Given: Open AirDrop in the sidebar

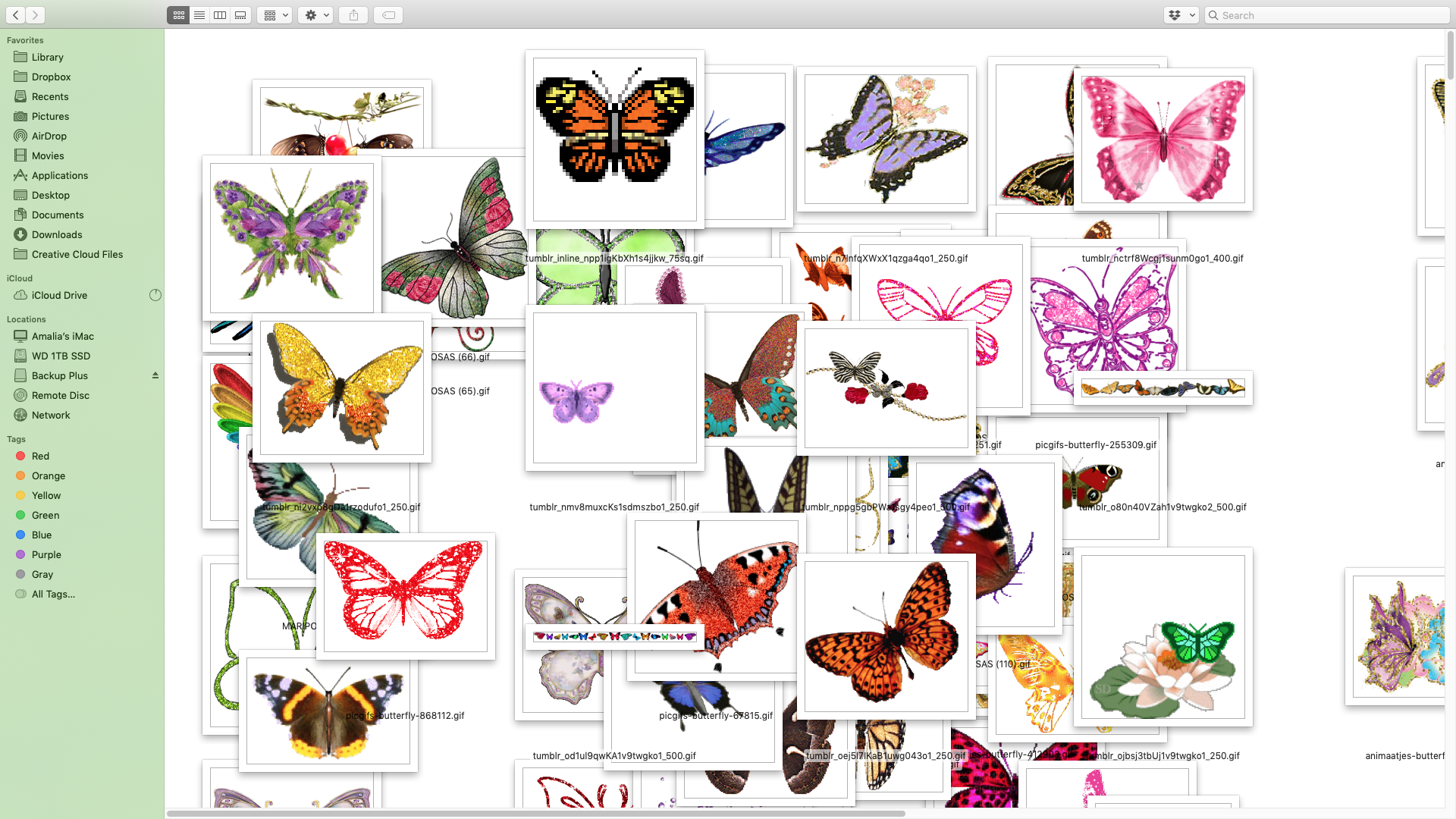Looking at the screenshot, I should point(49,136).
